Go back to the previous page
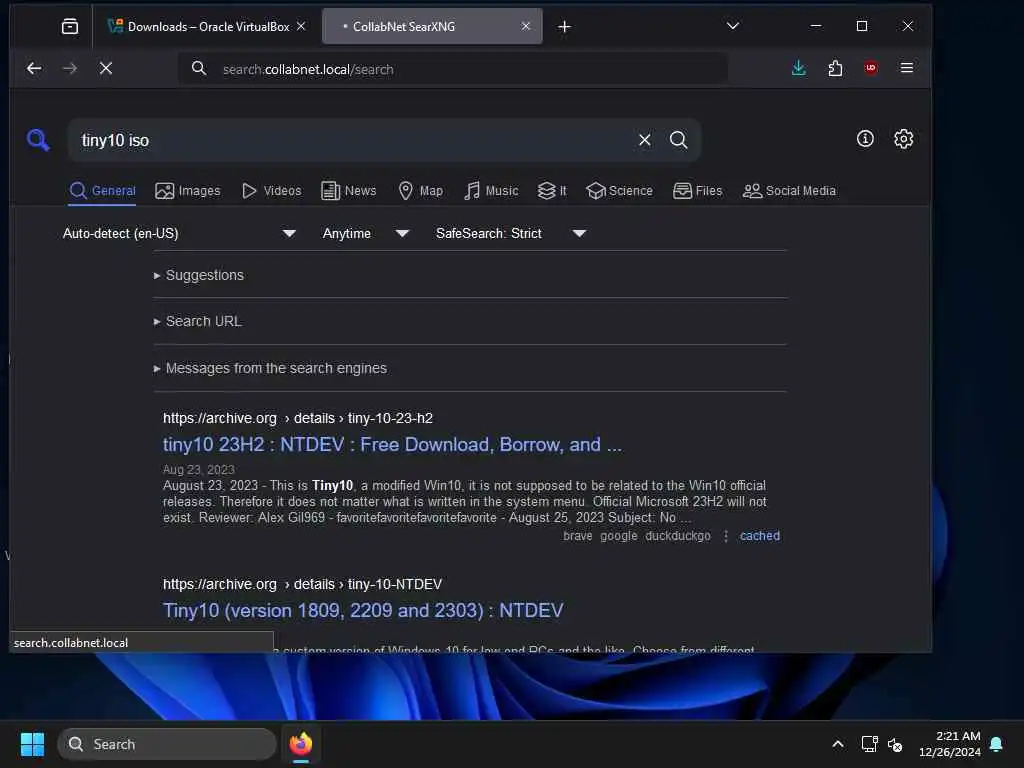The image size is (1024, 768). tap(34, 68)
